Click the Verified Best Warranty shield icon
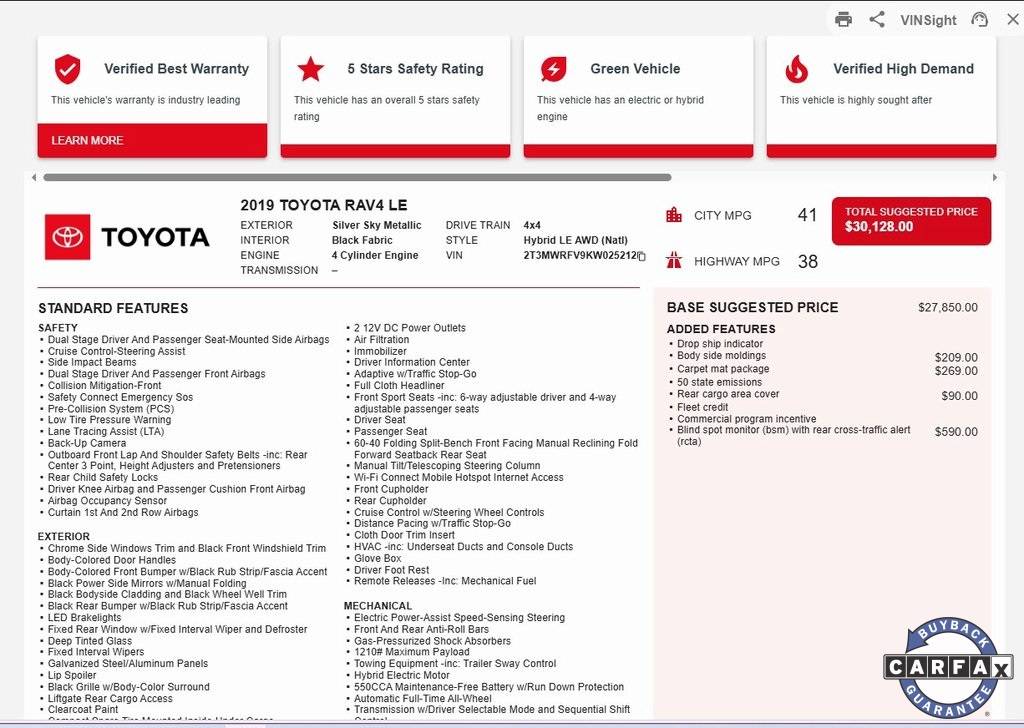This screenshot has width=1024, height=728. coord(67,69)
